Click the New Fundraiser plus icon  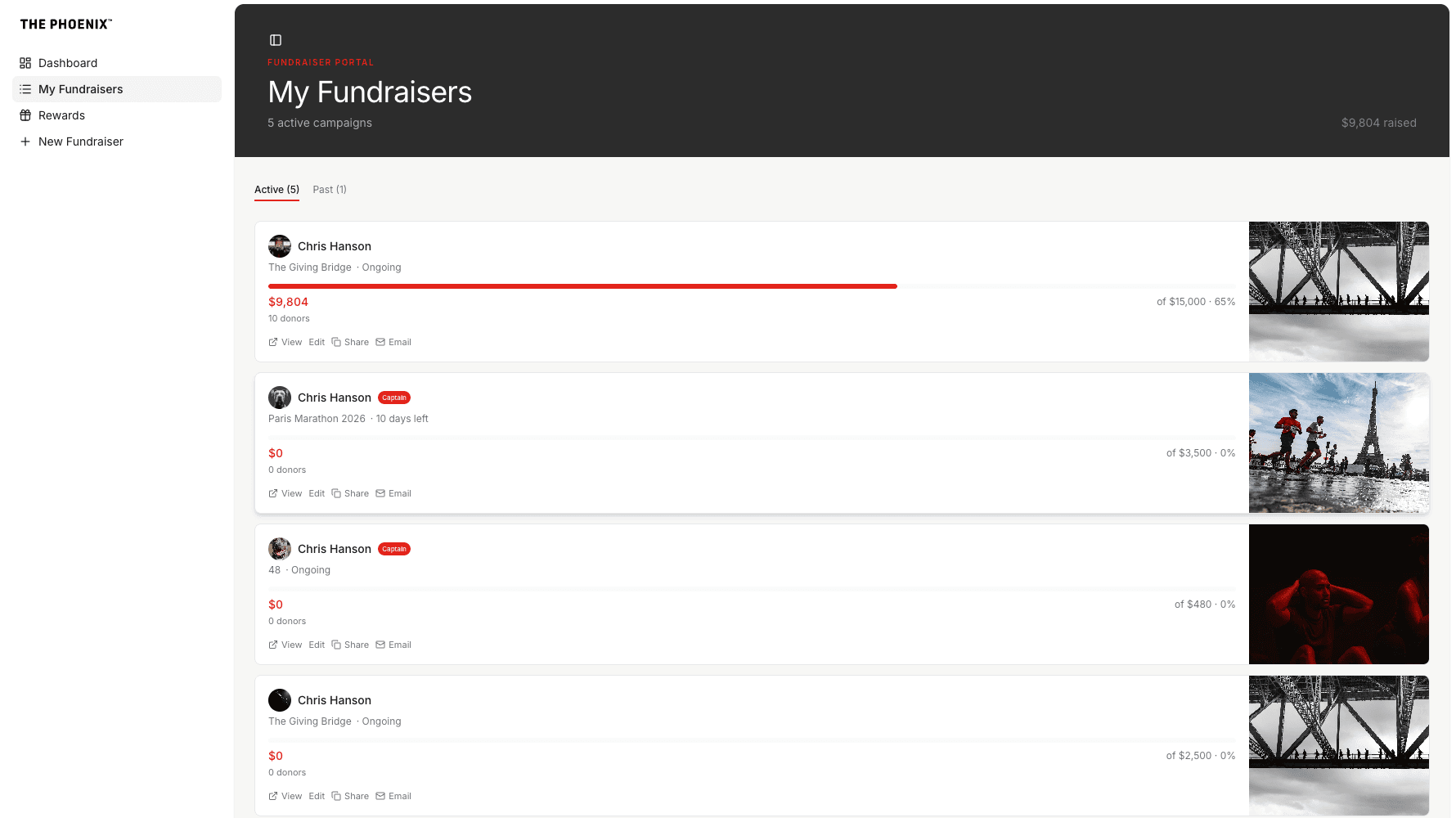click(x=25, y=142)
